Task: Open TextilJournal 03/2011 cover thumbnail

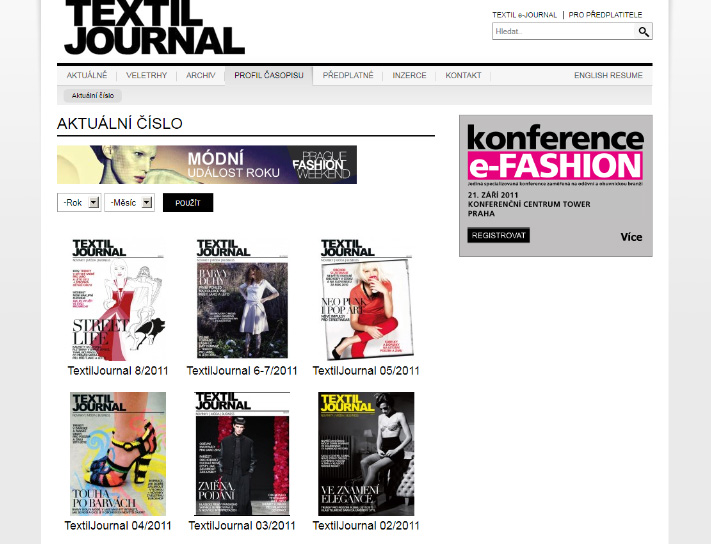Action: click(242, 454)
